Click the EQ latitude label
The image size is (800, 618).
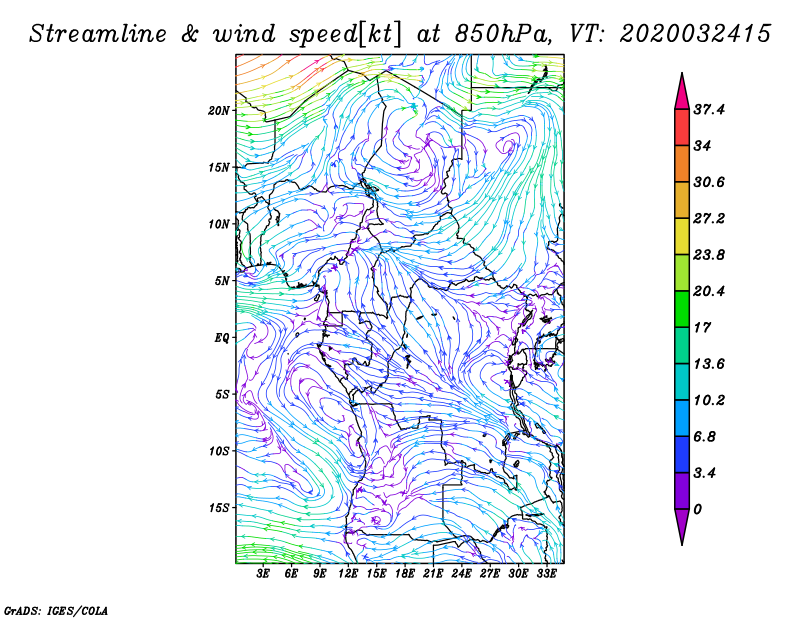pyautogui.click(x=224, y=337)
